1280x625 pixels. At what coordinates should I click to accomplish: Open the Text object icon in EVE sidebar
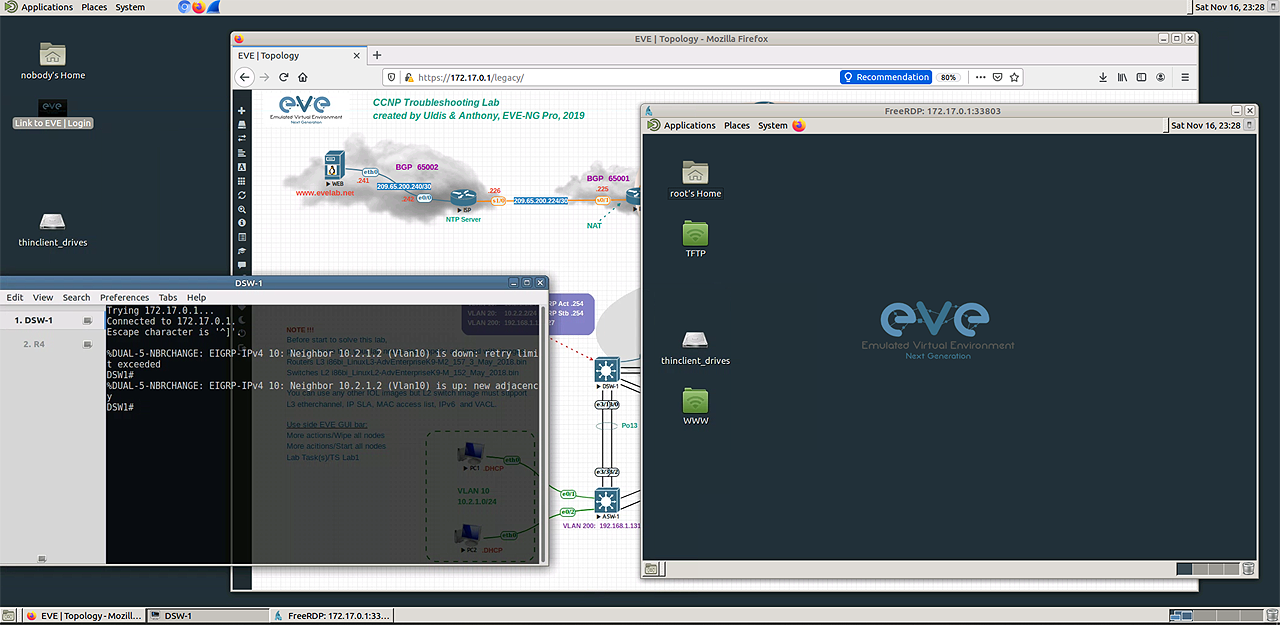click(242, 167)
